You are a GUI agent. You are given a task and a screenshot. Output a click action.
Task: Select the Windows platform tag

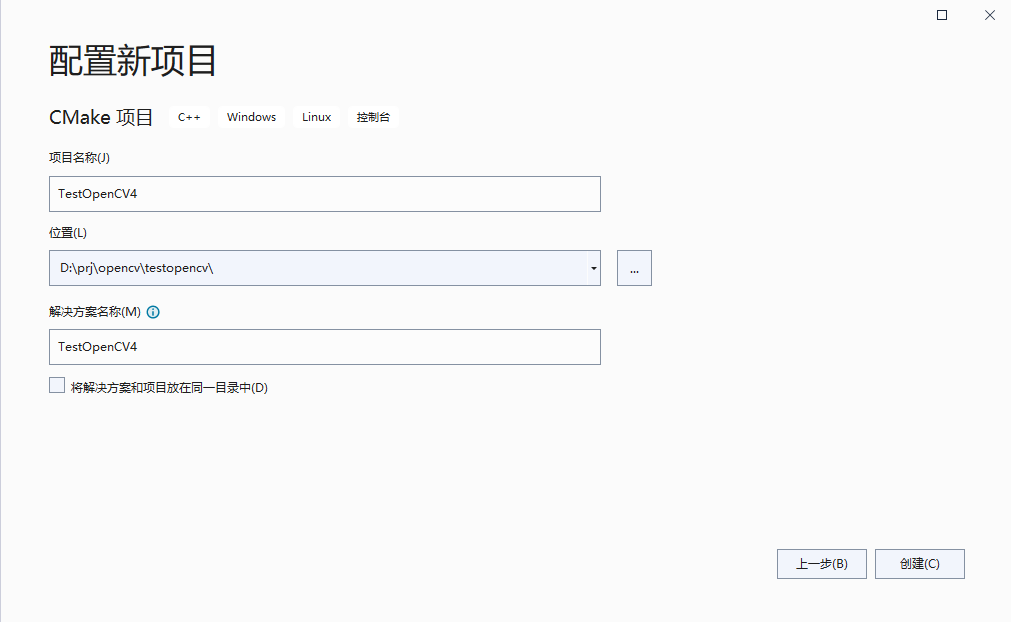(250, 116)
